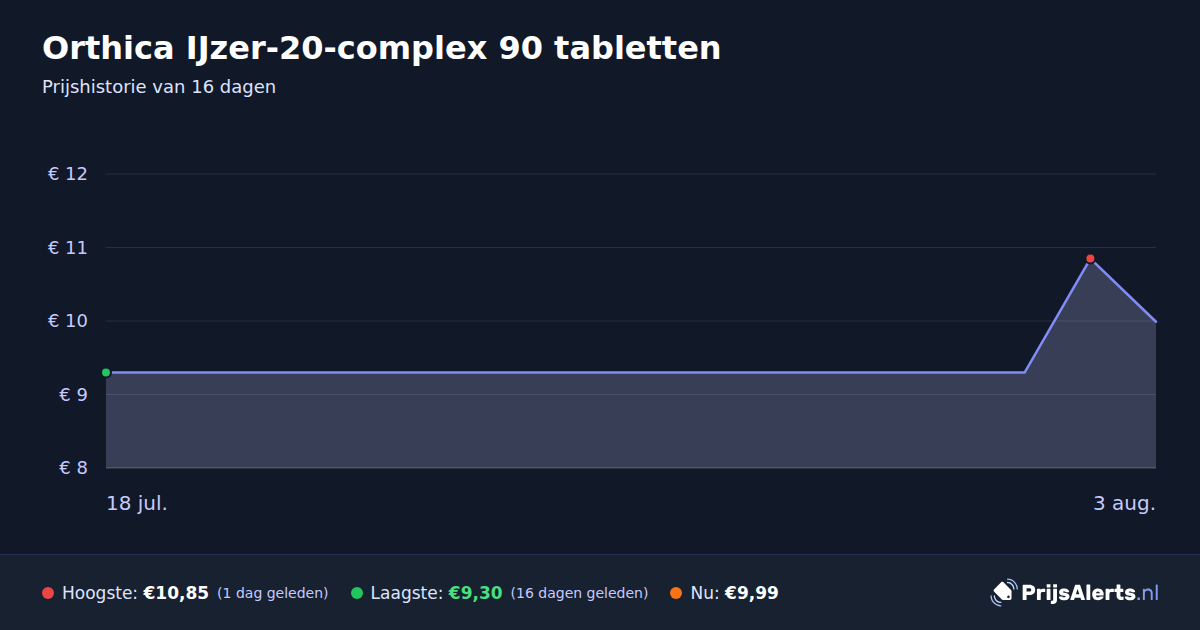The height and width of the screenshot is (630, 1200).
Task: Click the € 12 axis label
Action: (x=68, y=174)
